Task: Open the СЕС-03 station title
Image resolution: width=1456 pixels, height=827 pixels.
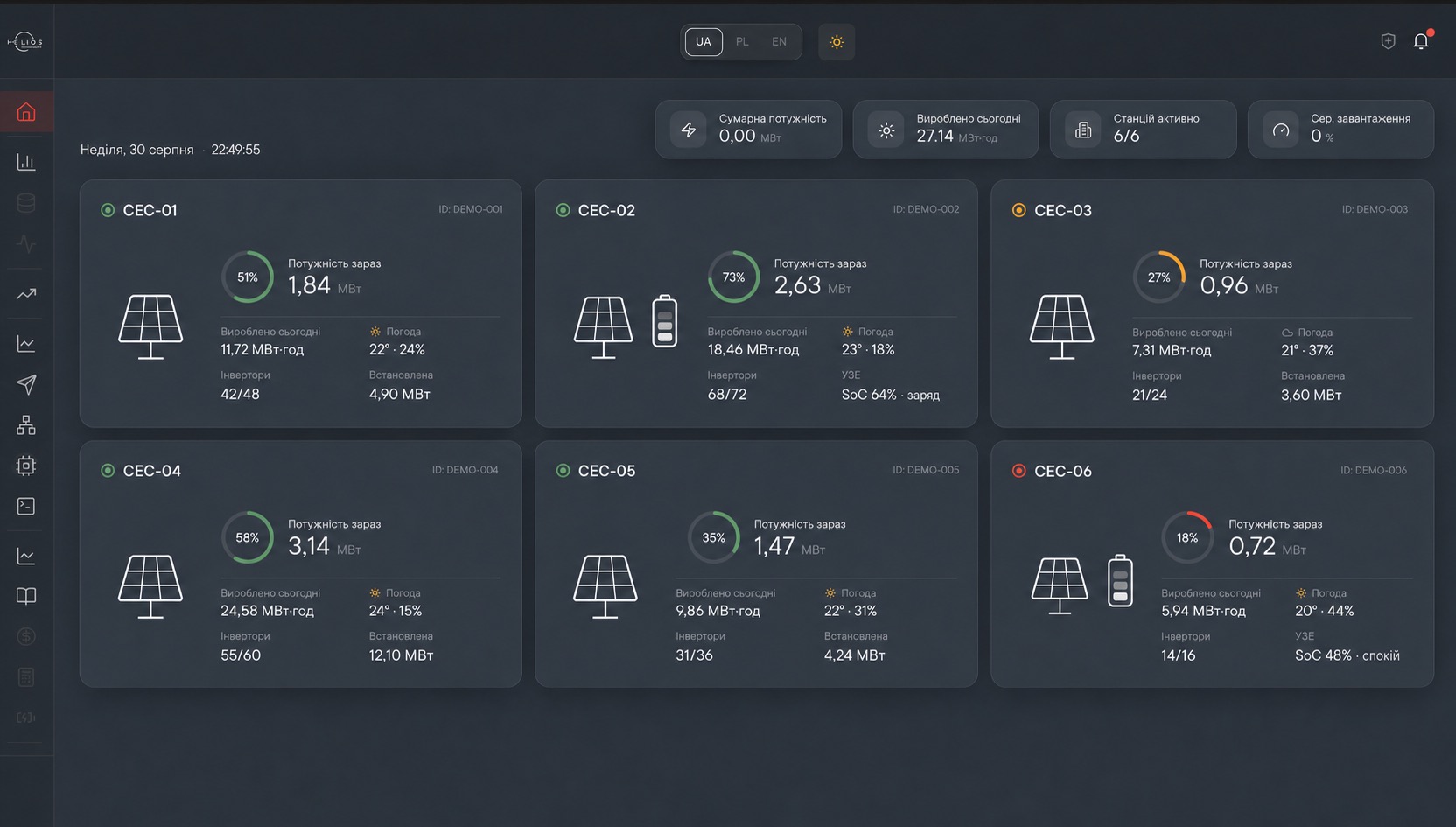Action: 1063,210
